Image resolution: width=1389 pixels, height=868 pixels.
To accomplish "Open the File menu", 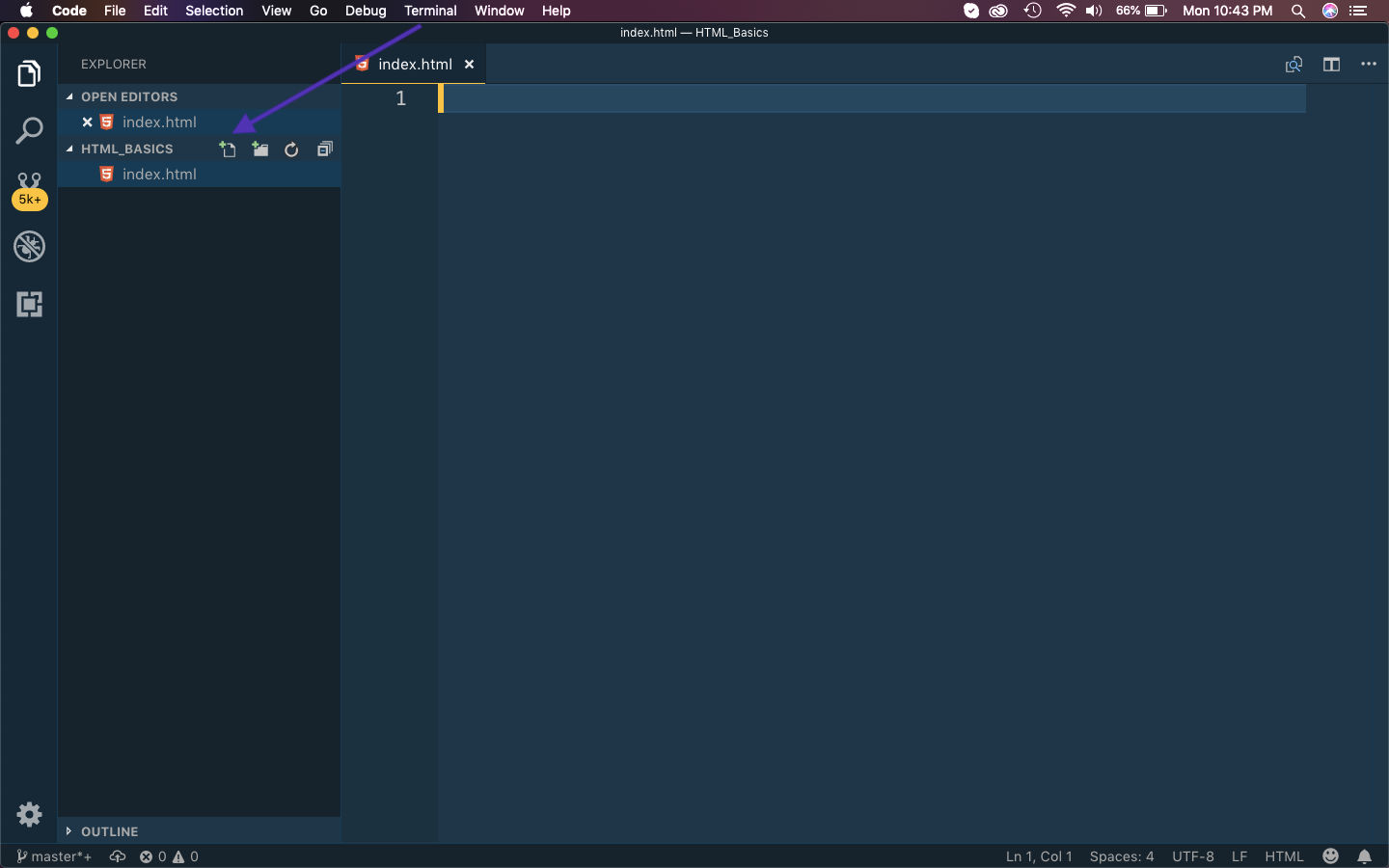I will coord(115,11).
